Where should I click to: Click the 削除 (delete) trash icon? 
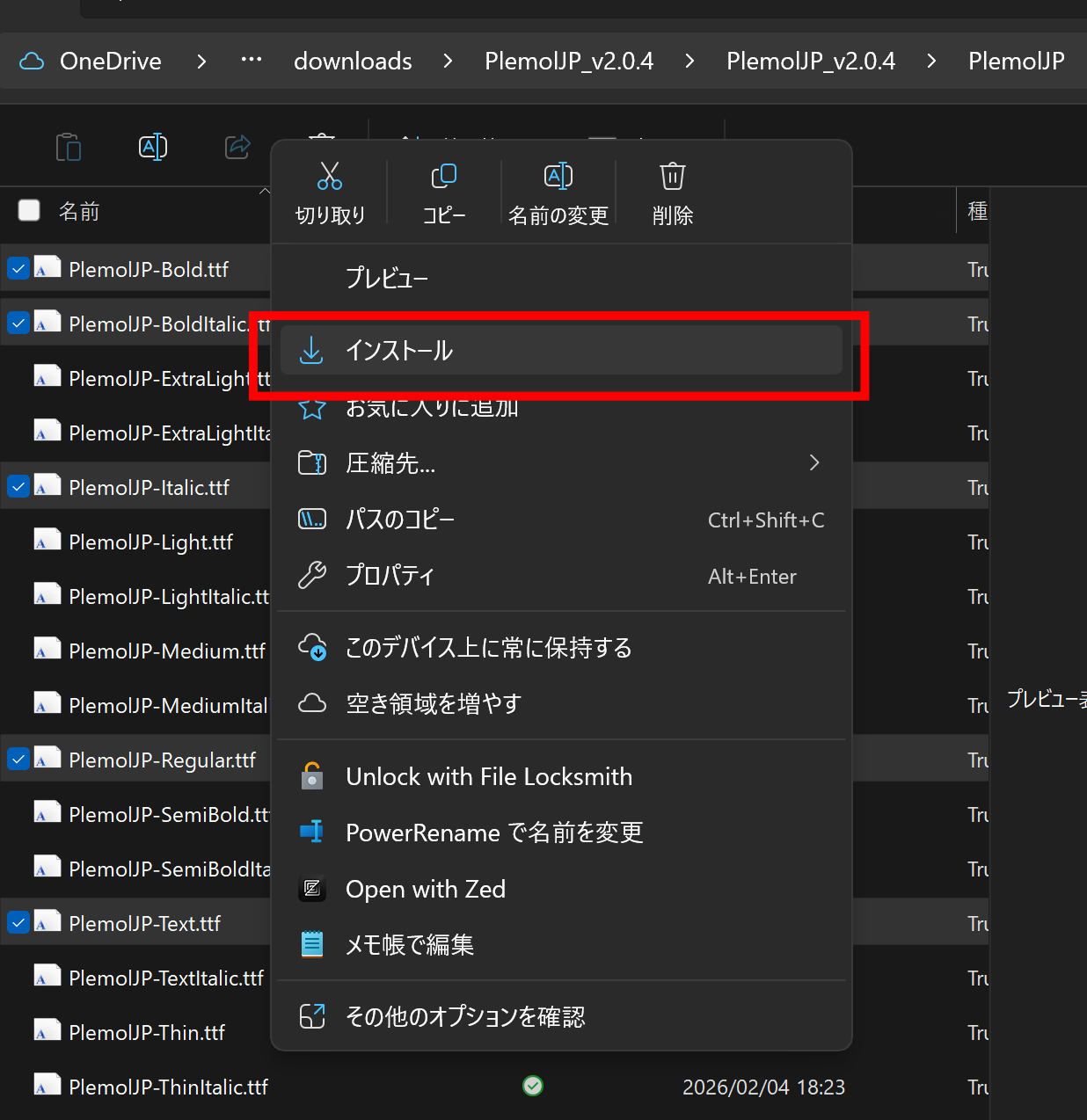pos(672,176)
